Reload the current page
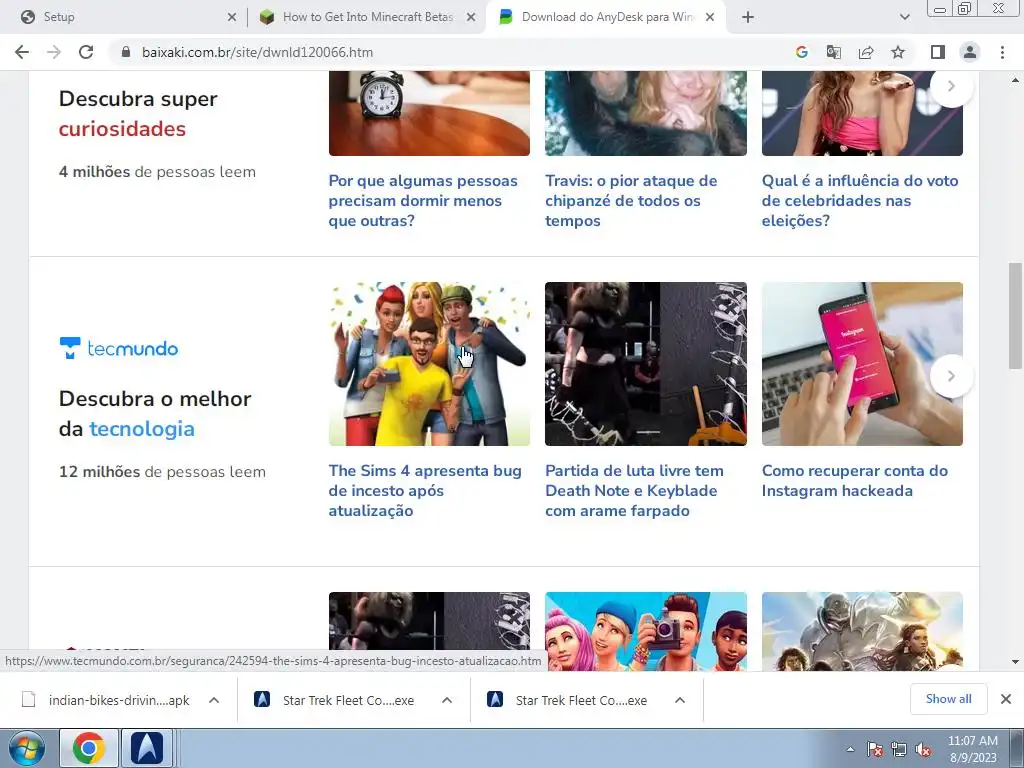The width and height of the screenshot is (1024, 768). 86,52
